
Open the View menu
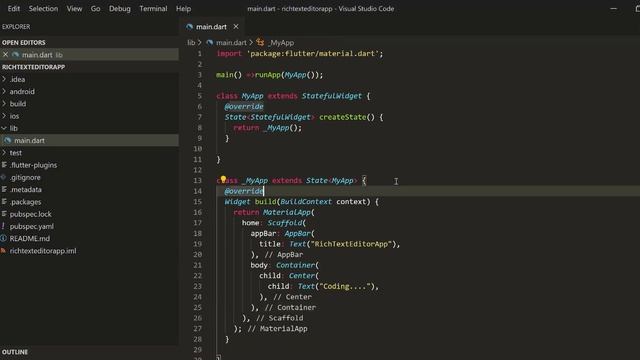pos(74,9)
